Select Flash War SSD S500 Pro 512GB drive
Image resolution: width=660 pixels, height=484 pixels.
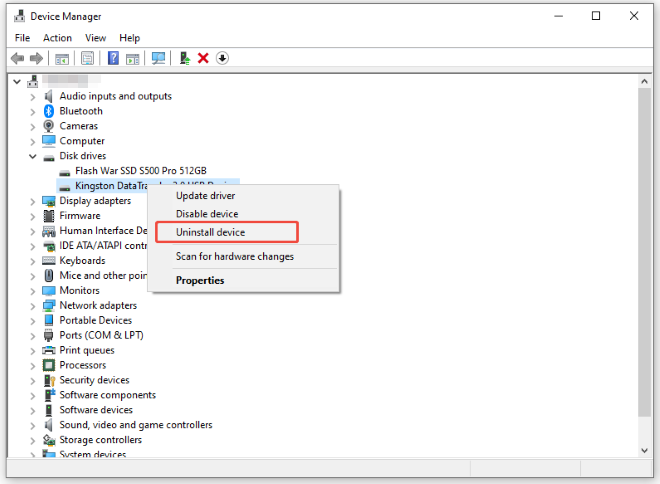[138, 171]
